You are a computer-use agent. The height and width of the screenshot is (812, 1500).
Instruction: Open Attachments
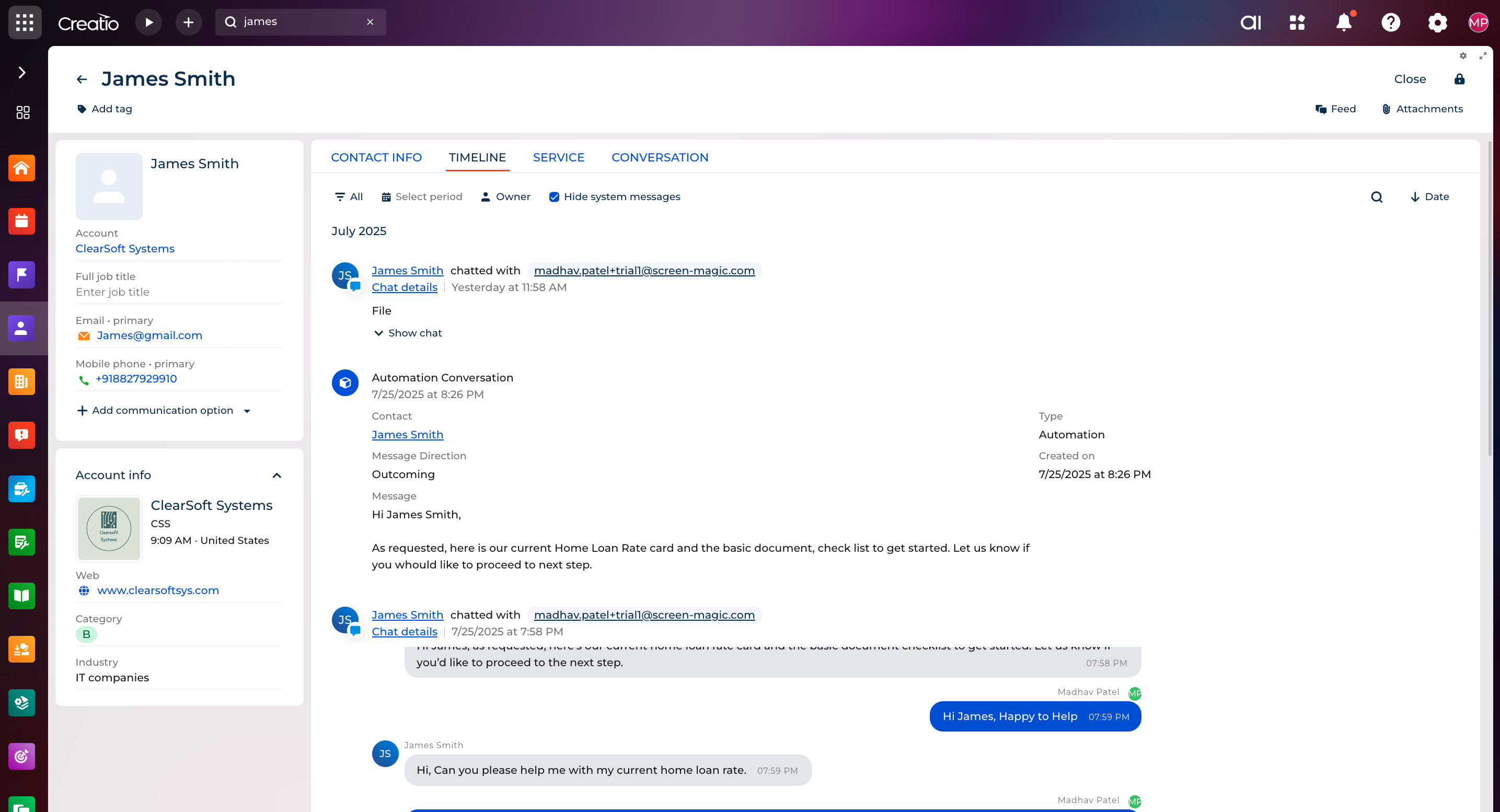pyautogui.click(x=1422, y=109)
